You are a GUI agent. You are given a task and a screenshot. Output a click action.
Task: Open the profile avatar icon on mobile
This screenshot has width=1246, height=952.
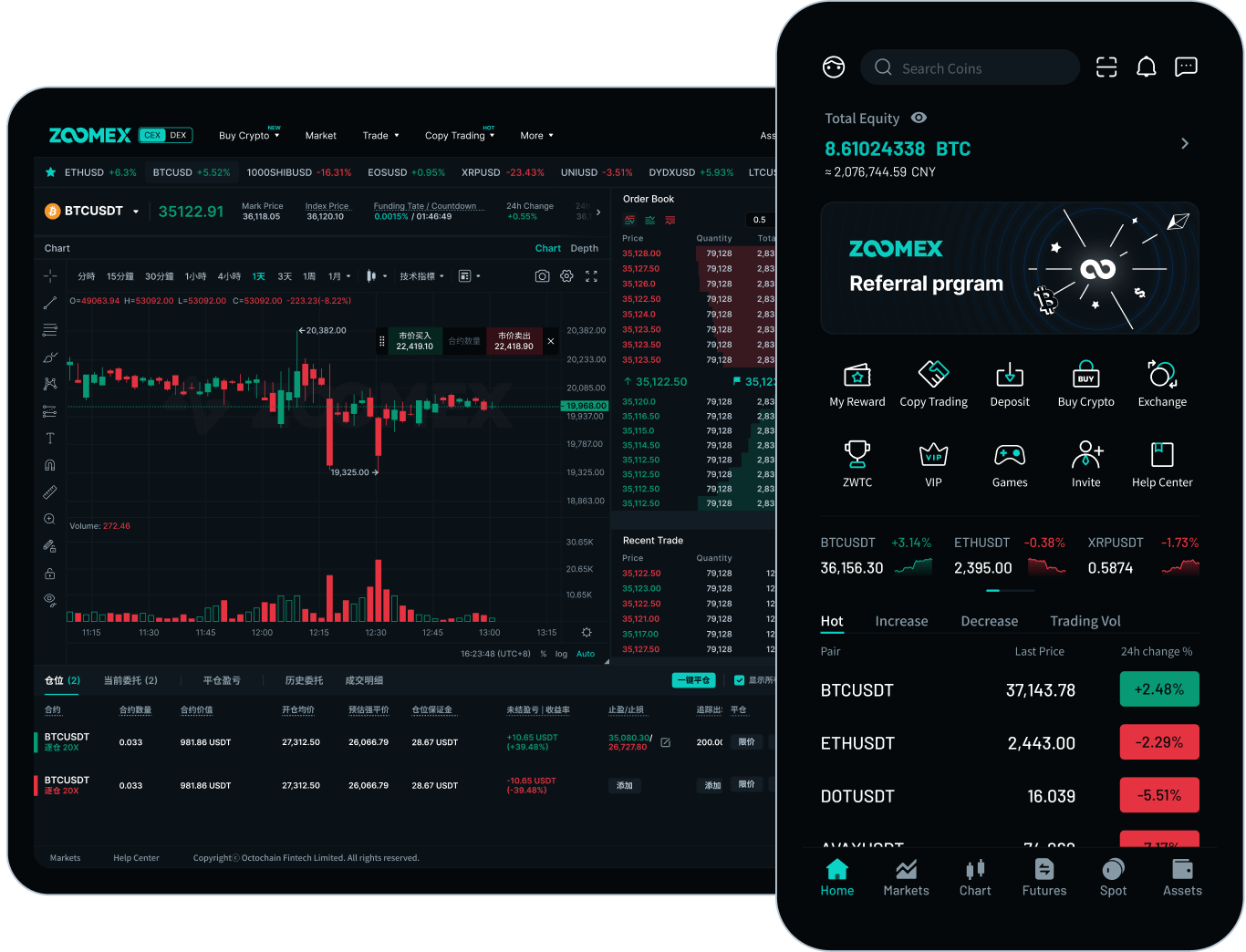pos(834,67)
